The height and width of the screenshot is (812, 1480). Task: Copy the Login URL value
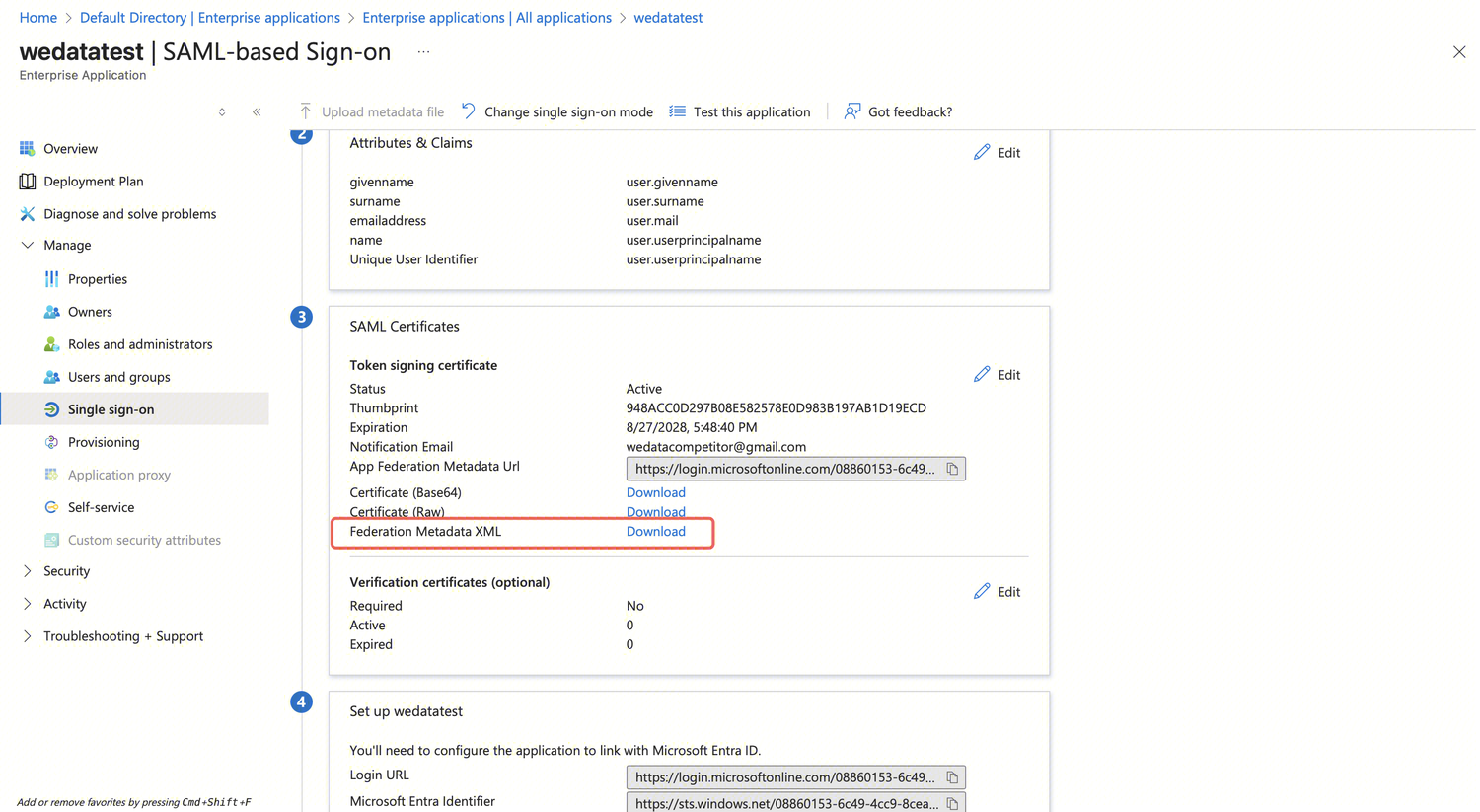(x=952, y=777)
